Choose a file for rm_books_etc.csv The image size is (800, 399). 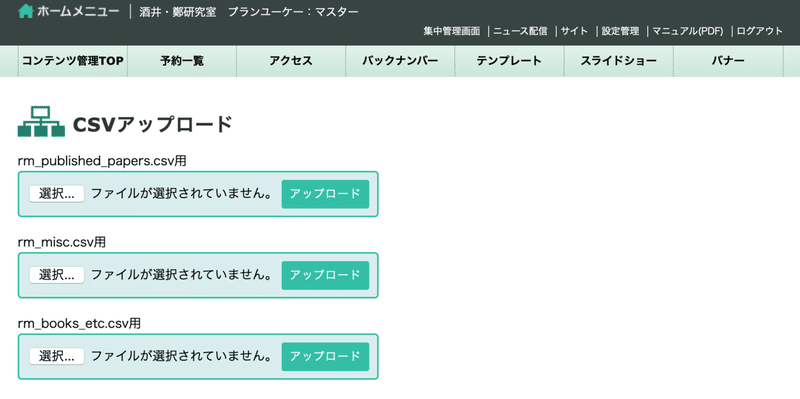pos(57,356)
